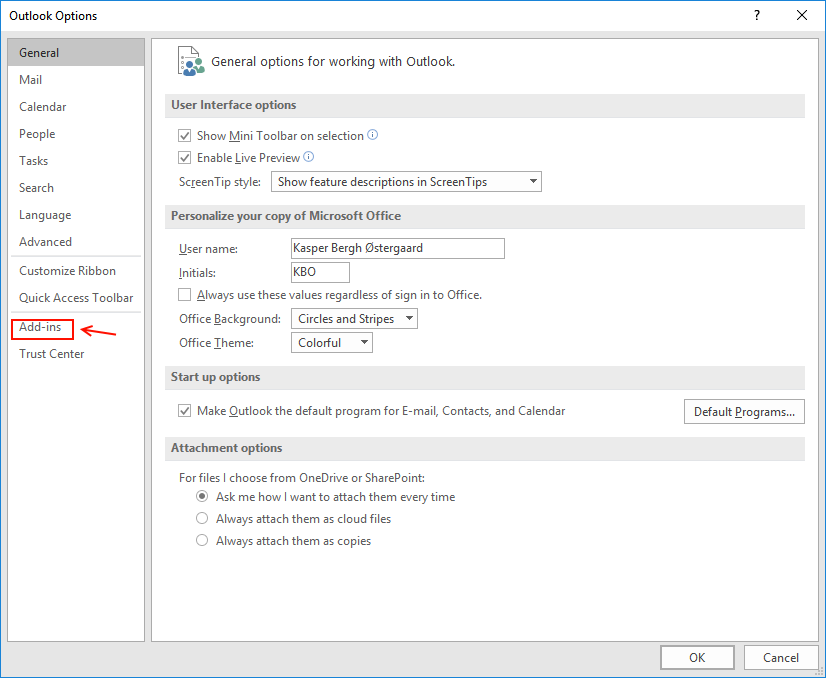Image resolution: width=826 pixels, height=678 pixels.
Task: Go to Customize Ribbon settings
Action: (76, 271)
